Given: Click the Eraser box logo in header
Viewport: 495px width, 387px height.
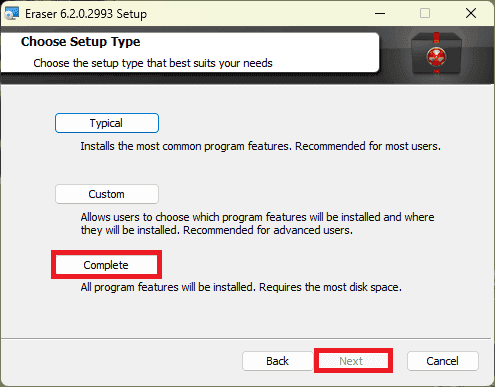Looking at the screenshot, I should click(x=436, y=53).
